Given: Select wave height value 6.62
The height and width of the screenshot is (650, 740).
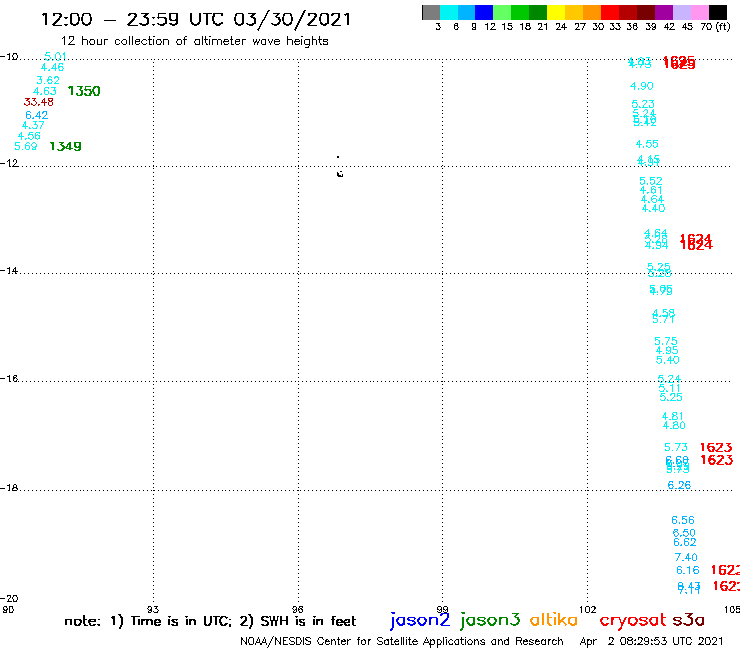Looking at the screenshot, I should pos(685,542).
